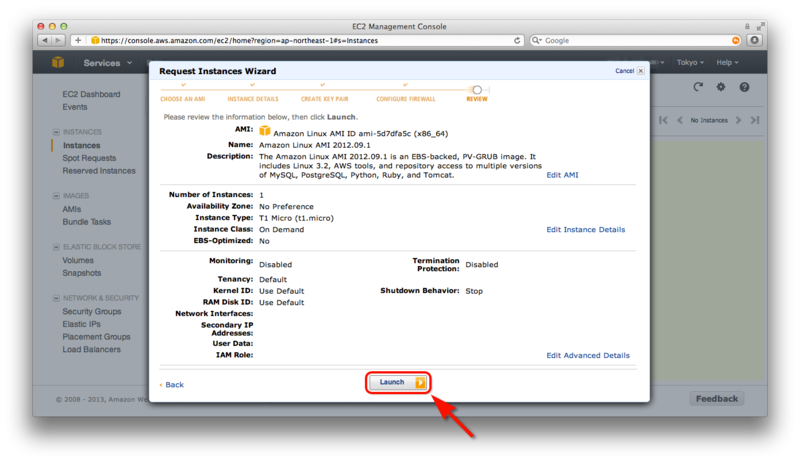
Task: Click the add bookmark plus button
Action: click(78, 40)
